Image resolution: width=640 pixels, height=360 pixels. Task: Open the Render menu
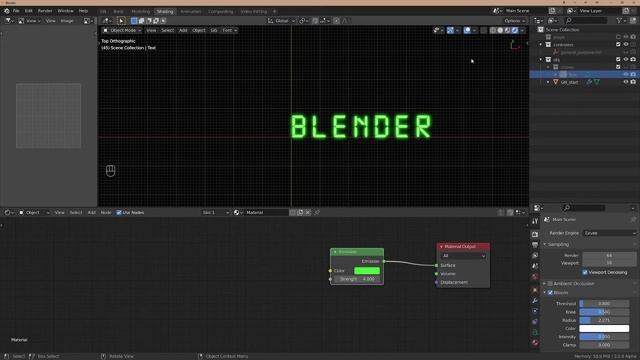coord(45,11)
